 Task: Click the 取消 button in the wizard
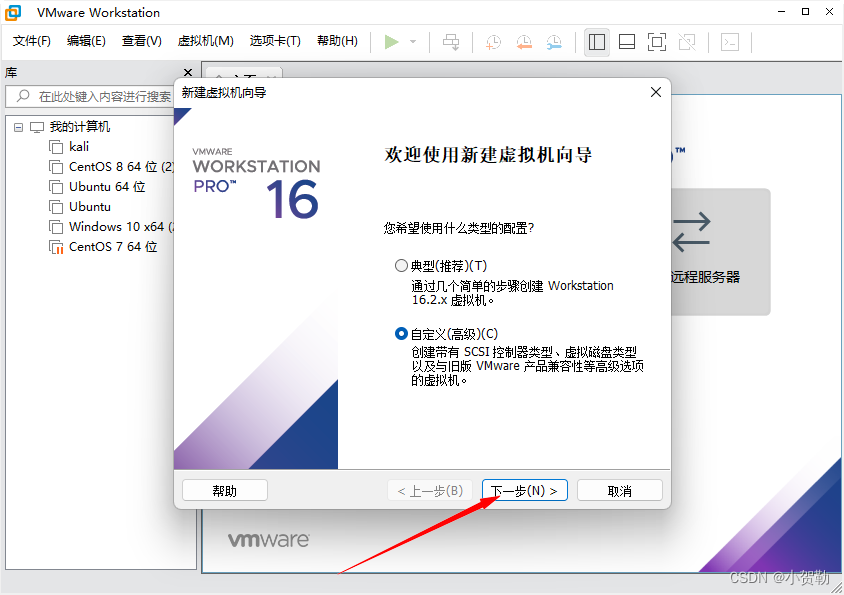point(620,491)
